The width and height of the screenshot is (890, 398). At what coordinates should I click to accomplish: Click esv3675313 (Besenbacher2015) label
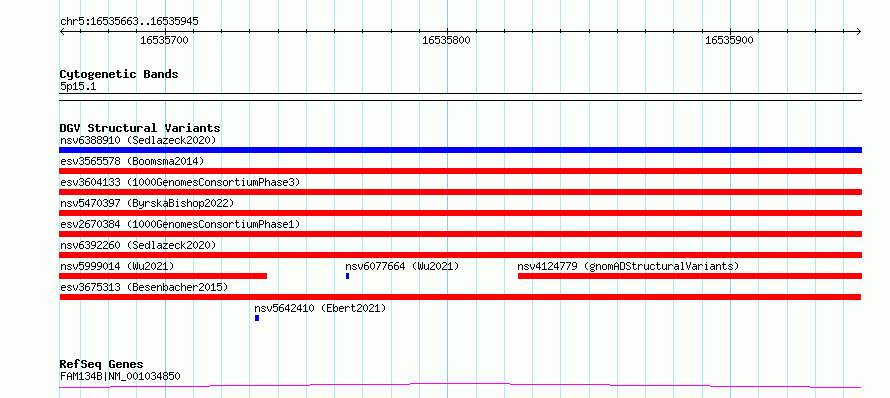(x=144, y=287)
